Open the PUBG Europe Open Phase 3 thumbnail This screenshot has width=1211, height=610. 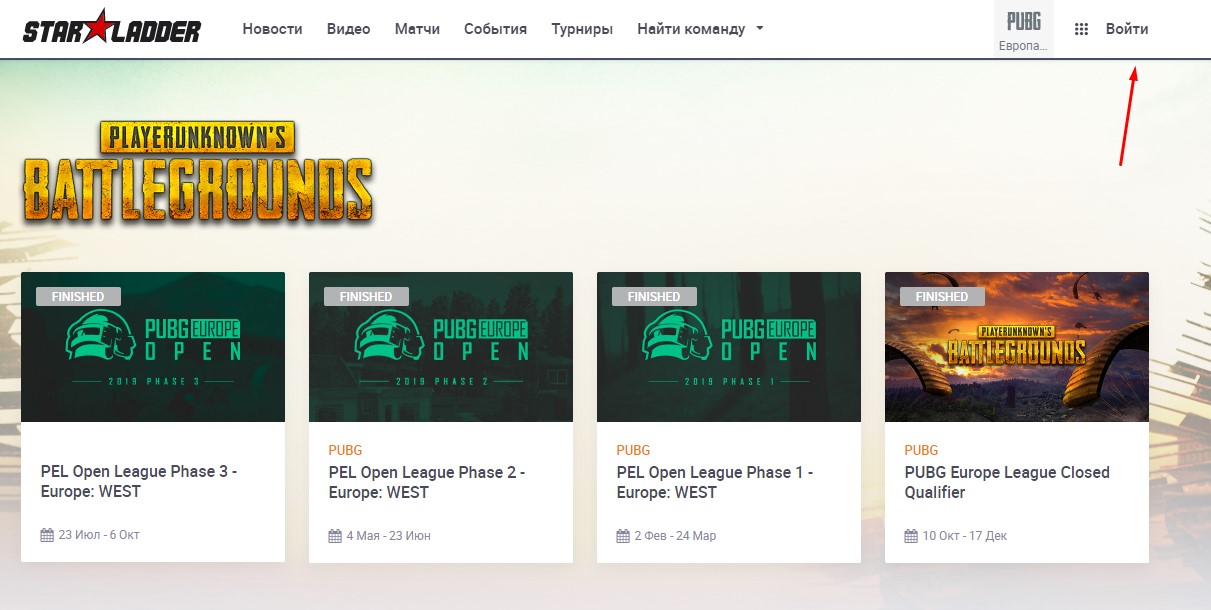pos(153,347)
